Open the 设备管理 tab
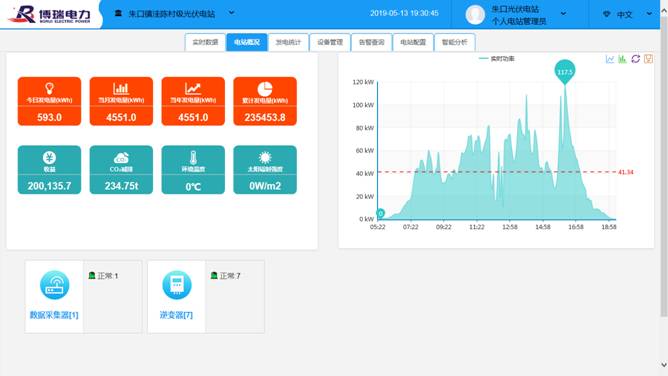 (x=330, y=42)
